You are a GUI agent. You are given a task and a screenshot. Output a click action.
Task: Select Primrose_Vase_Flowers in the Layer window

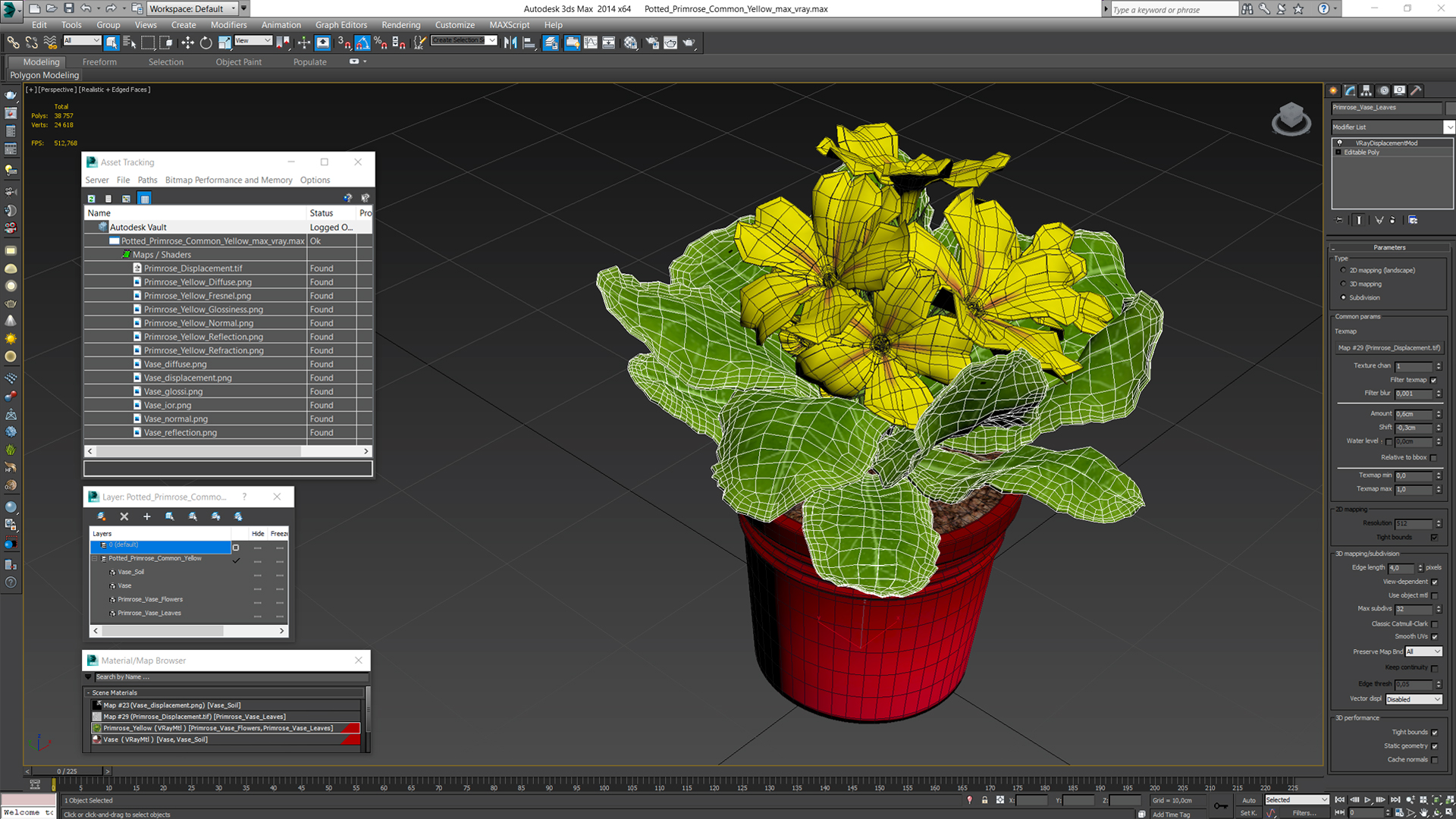click(x=150, y=599)
